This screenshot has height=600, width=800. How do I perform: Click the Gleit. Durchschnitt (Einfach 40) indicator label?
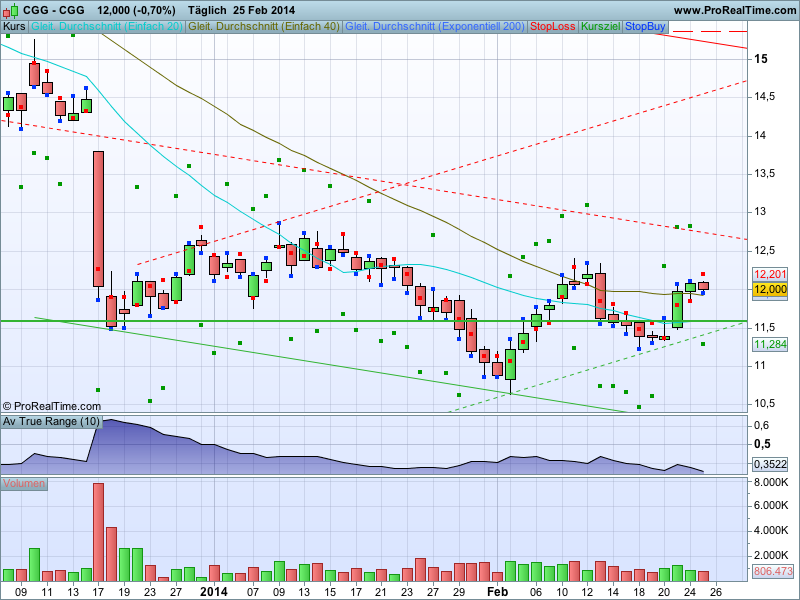(x=264, y=26)
